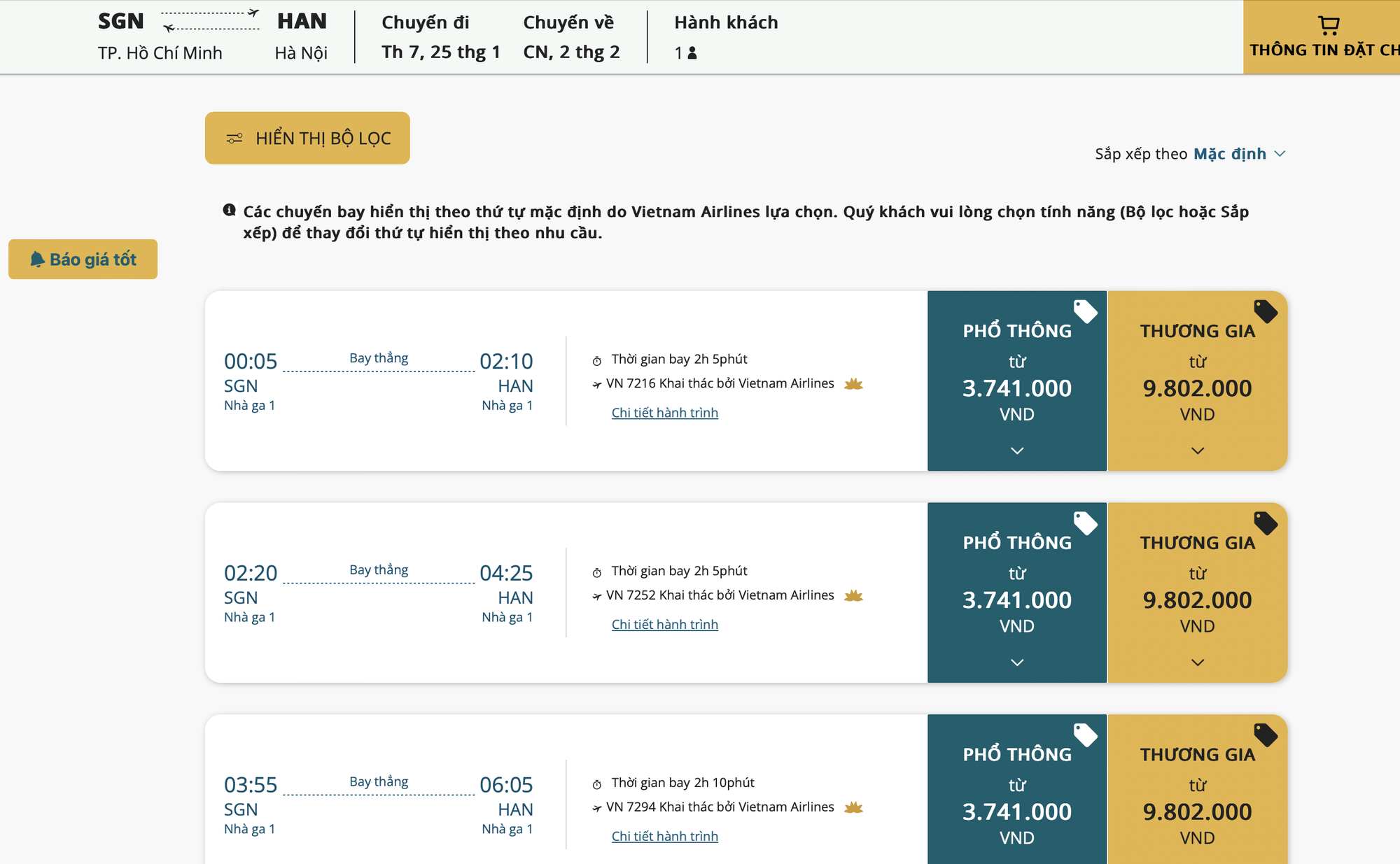Click the Bay thẳng label on the 02:20 flight
The height and width of the screenshot is (864, 1400).
click(x=379, y=570)
